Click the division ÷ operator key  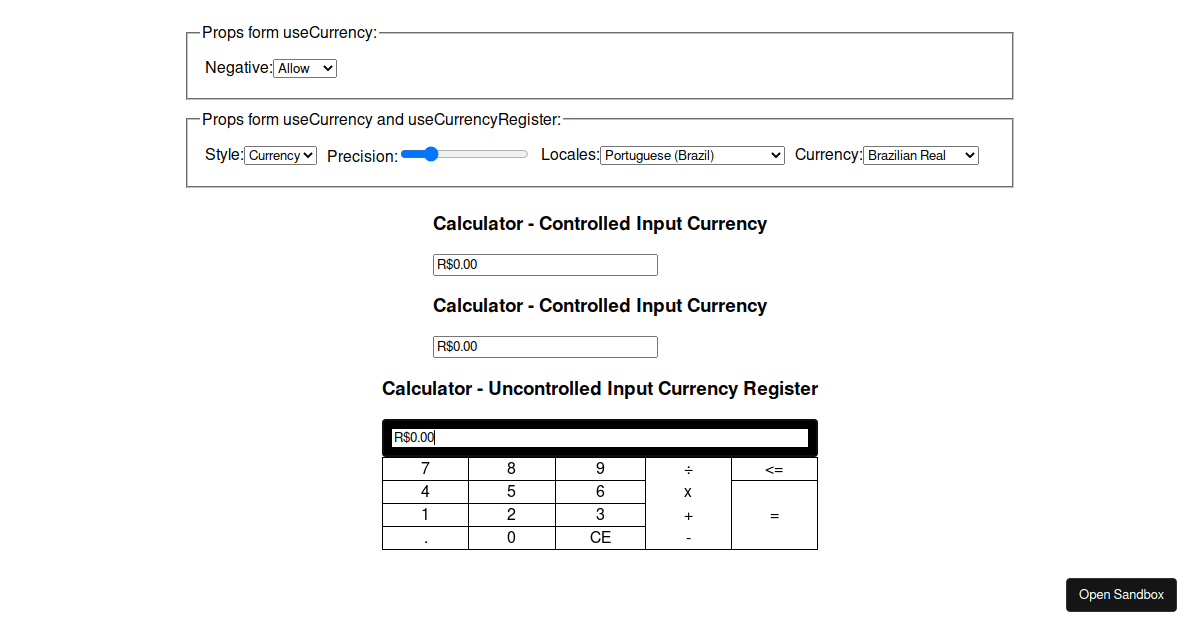[687, 468]
